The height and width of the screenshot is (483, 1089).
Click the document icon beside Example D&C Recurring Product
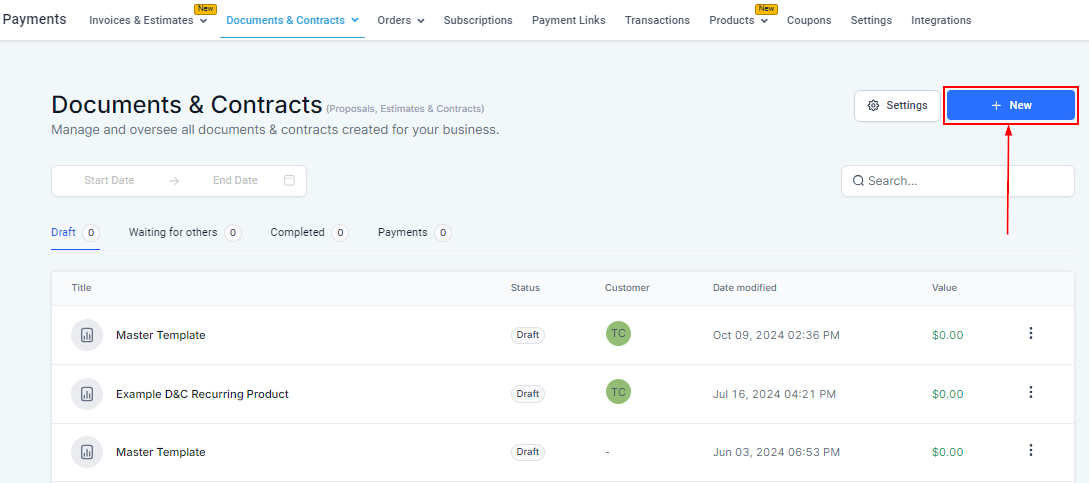[x=87, y=394]
